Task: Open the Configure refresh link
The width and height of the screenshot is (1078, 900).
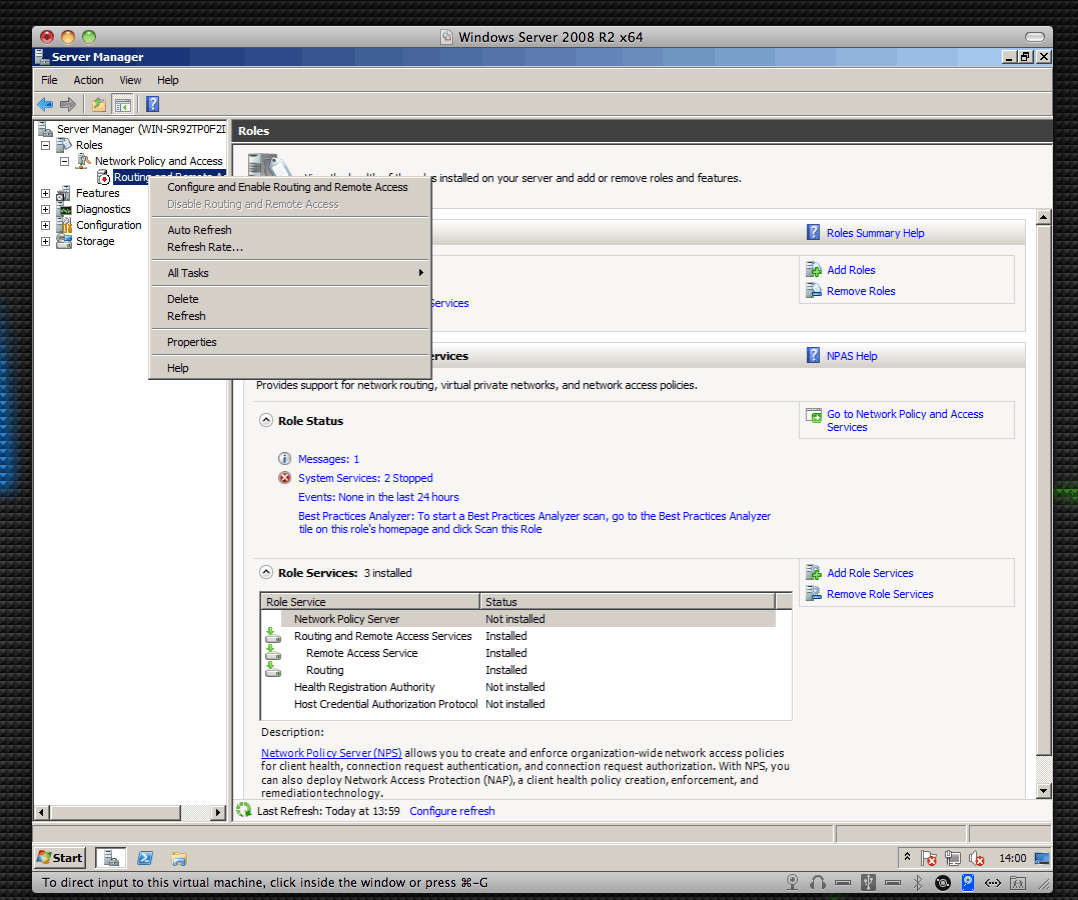Action: point(452,811)
